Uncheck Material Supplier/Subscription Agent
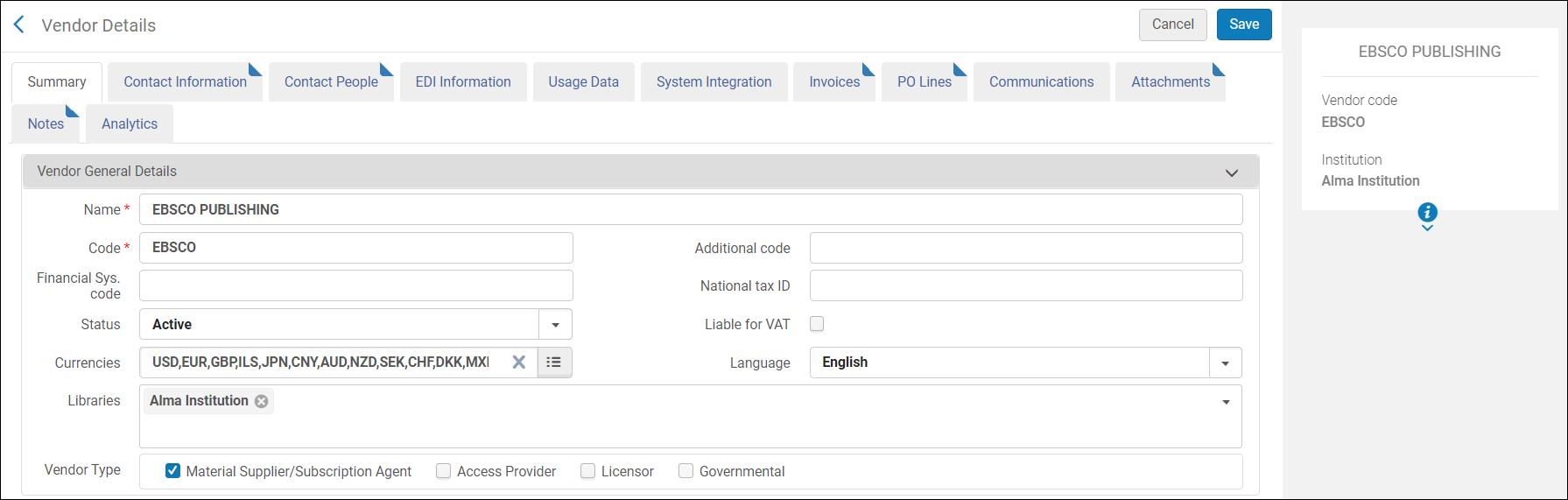 [x=173, y=471]
